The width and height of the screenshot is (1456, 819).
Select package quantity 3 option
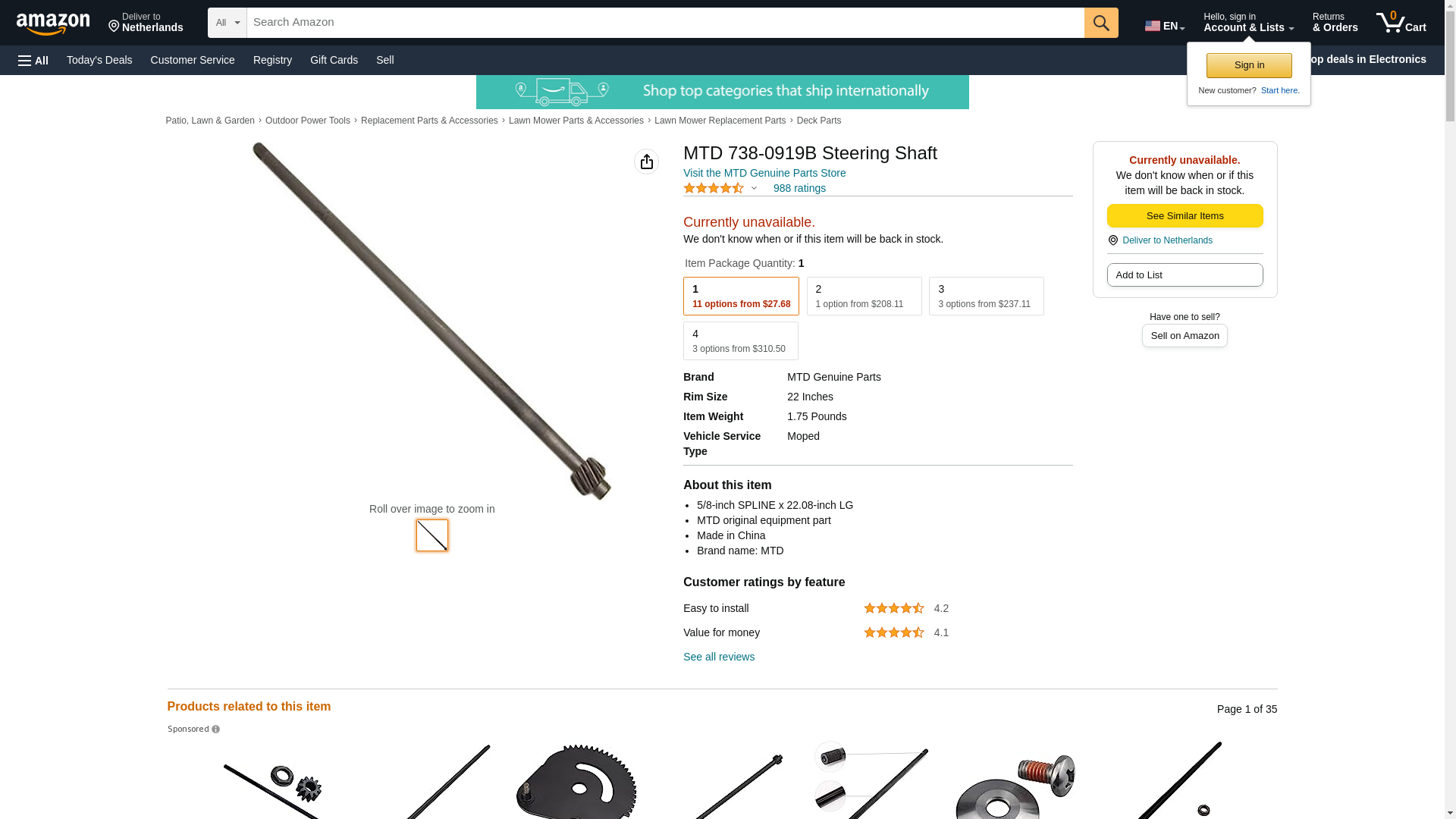tap(986, 296)
